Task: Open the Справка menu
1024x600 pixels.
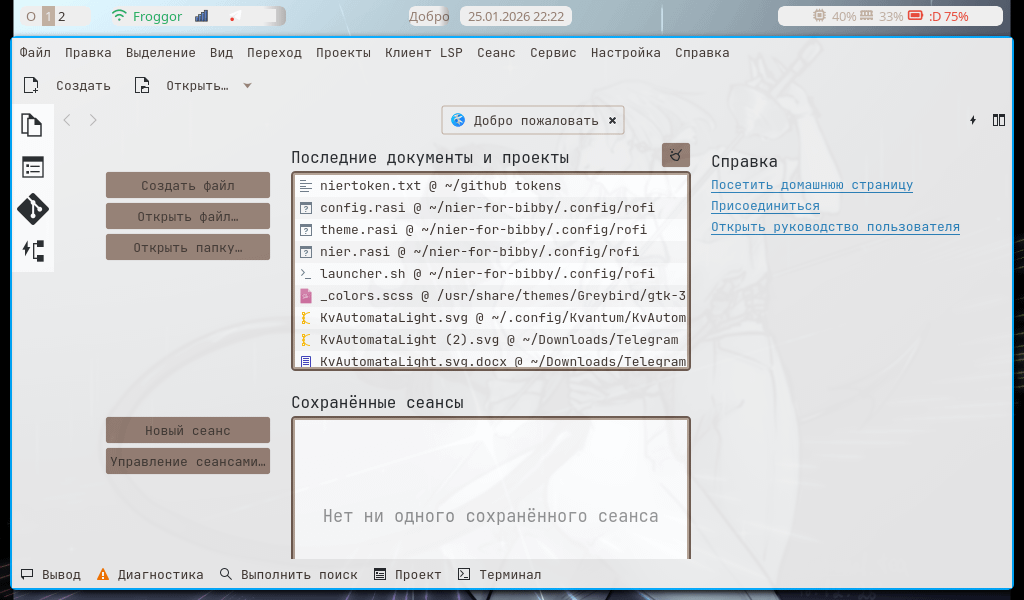Action: pyautogui.click(x=702, y=53)
